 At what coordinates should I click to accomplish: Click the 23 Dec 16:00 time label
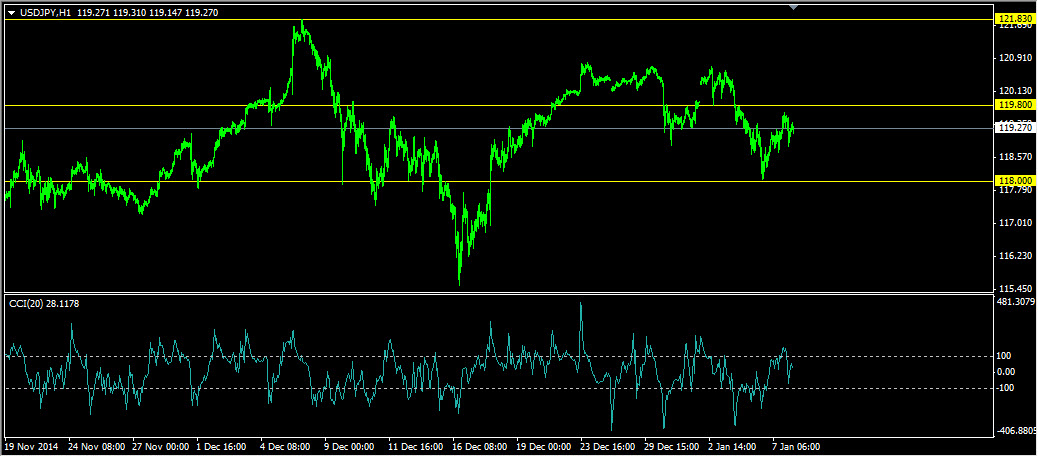[x=609, y=447]
